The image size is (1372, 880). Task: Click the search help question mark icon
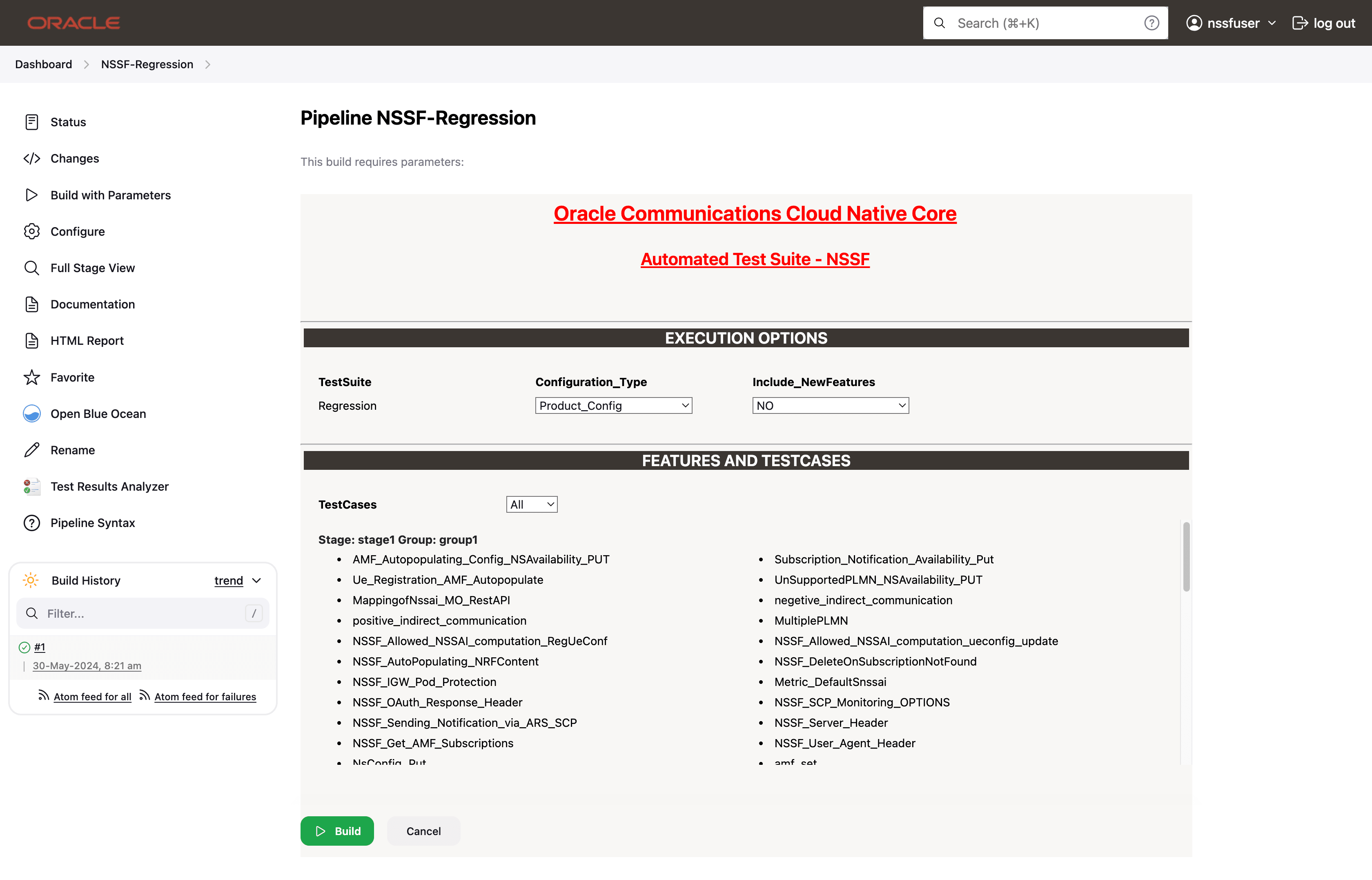pyautogui.click(x=1151, y=23)
